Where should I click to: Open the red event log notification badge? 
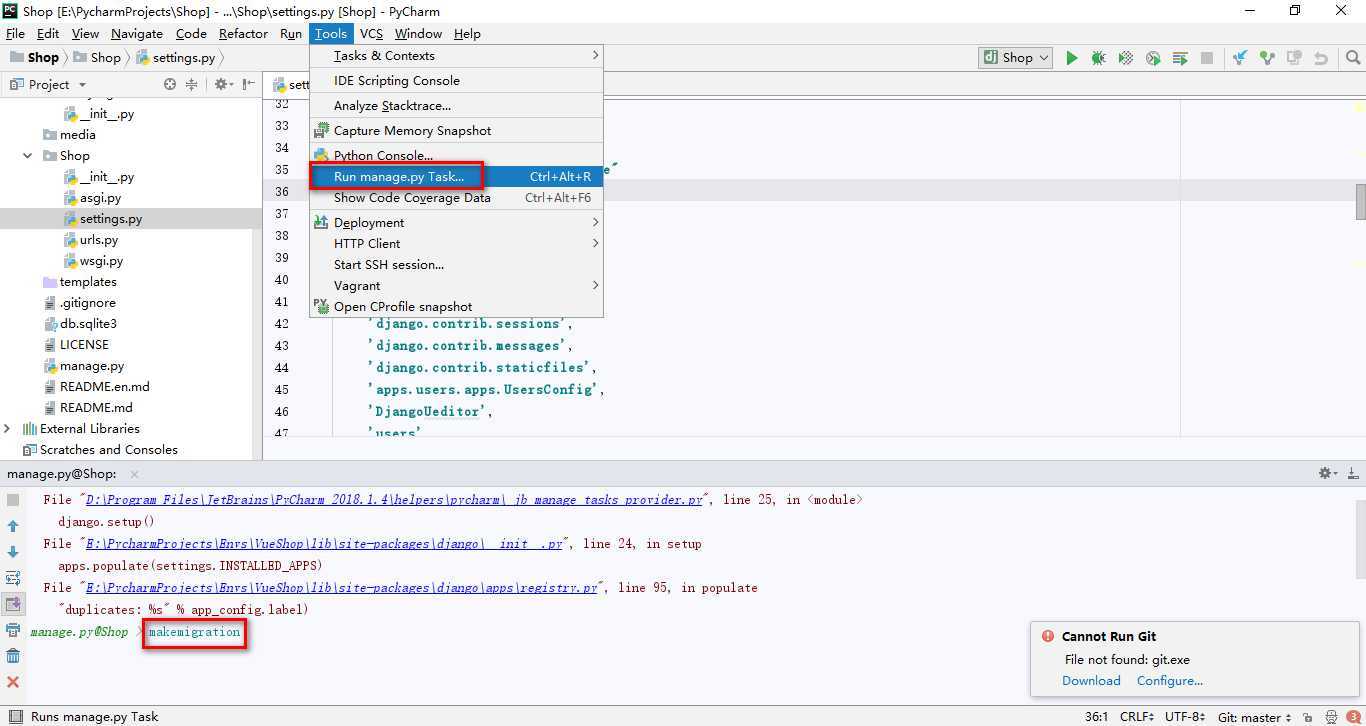[1353, 717]
